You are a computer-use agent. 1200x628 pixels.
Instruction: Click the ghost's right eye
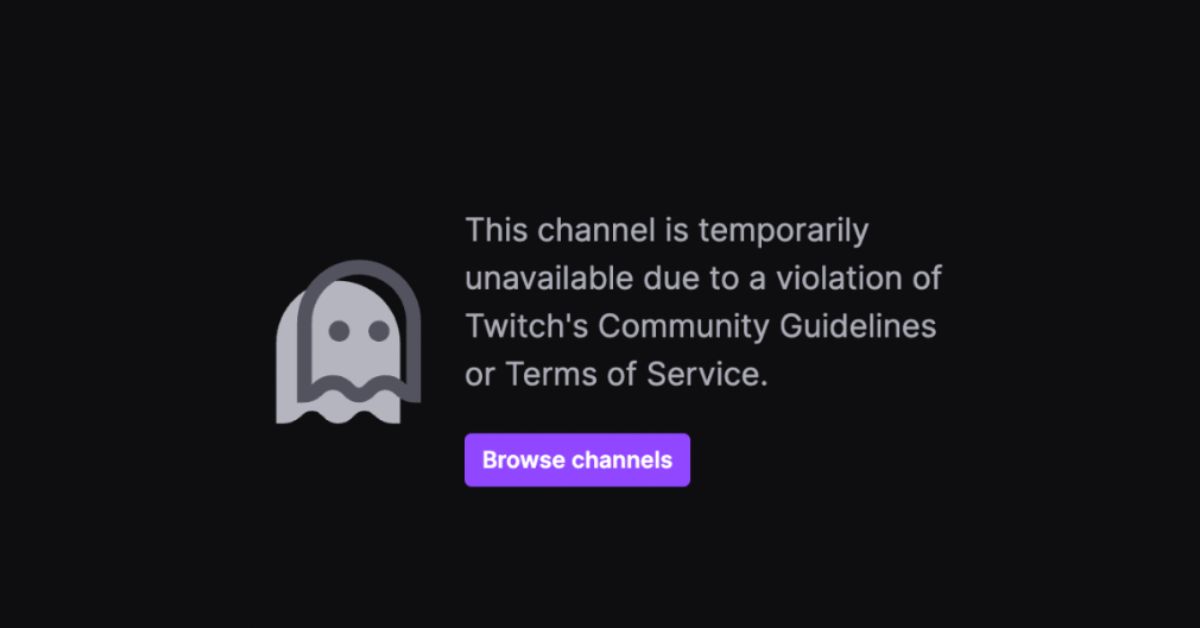pos(379,330)
